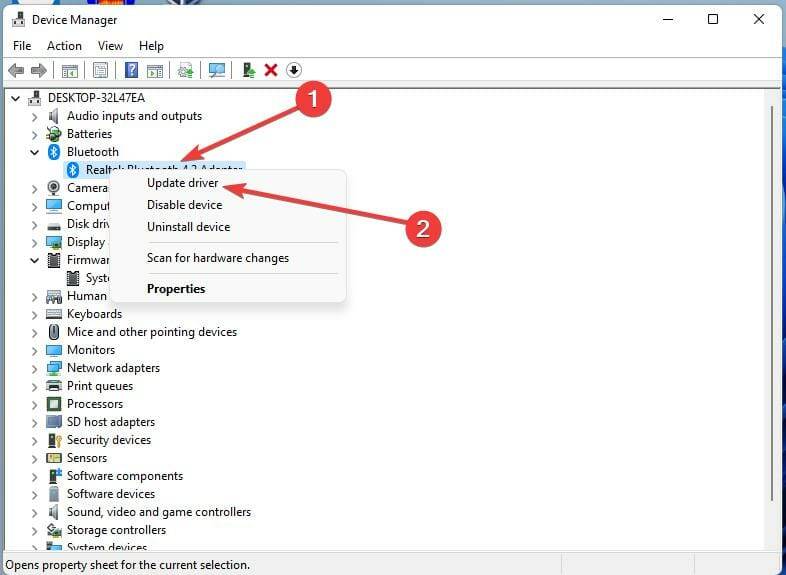Toggle the Show/Hide Console Tree toolbar icon
The image size is (786, 575).
click(70, 71)
